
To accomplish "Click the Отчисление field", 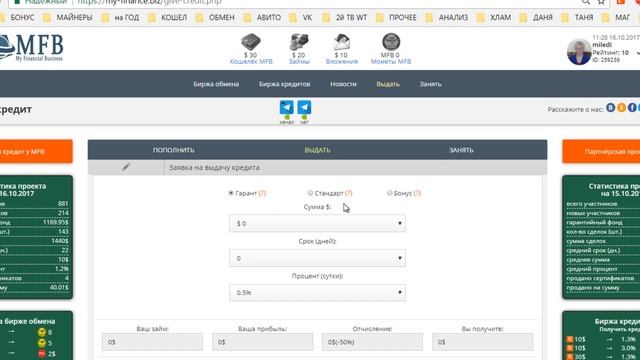I will 372,342.
